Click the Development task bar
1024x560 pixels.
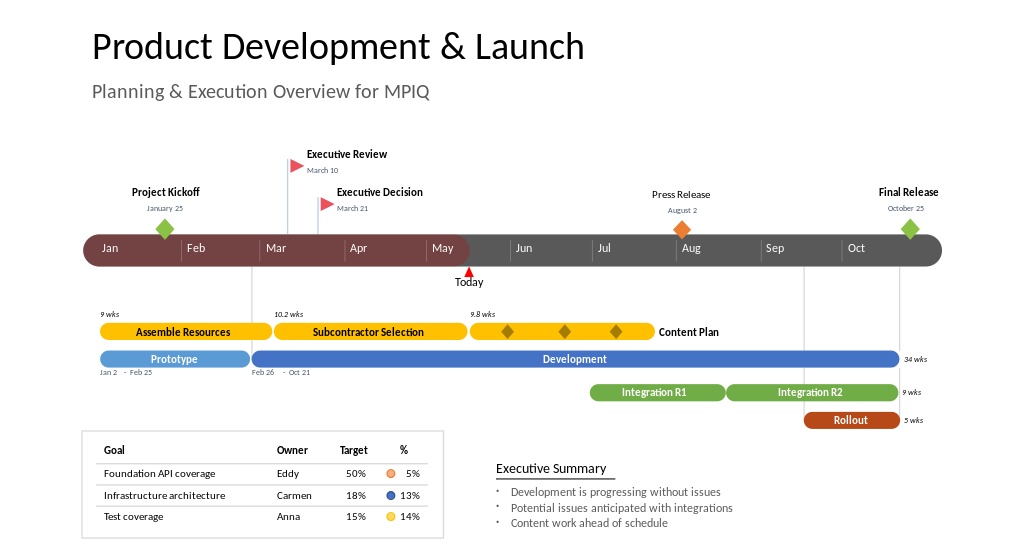(x=575, y=359)
